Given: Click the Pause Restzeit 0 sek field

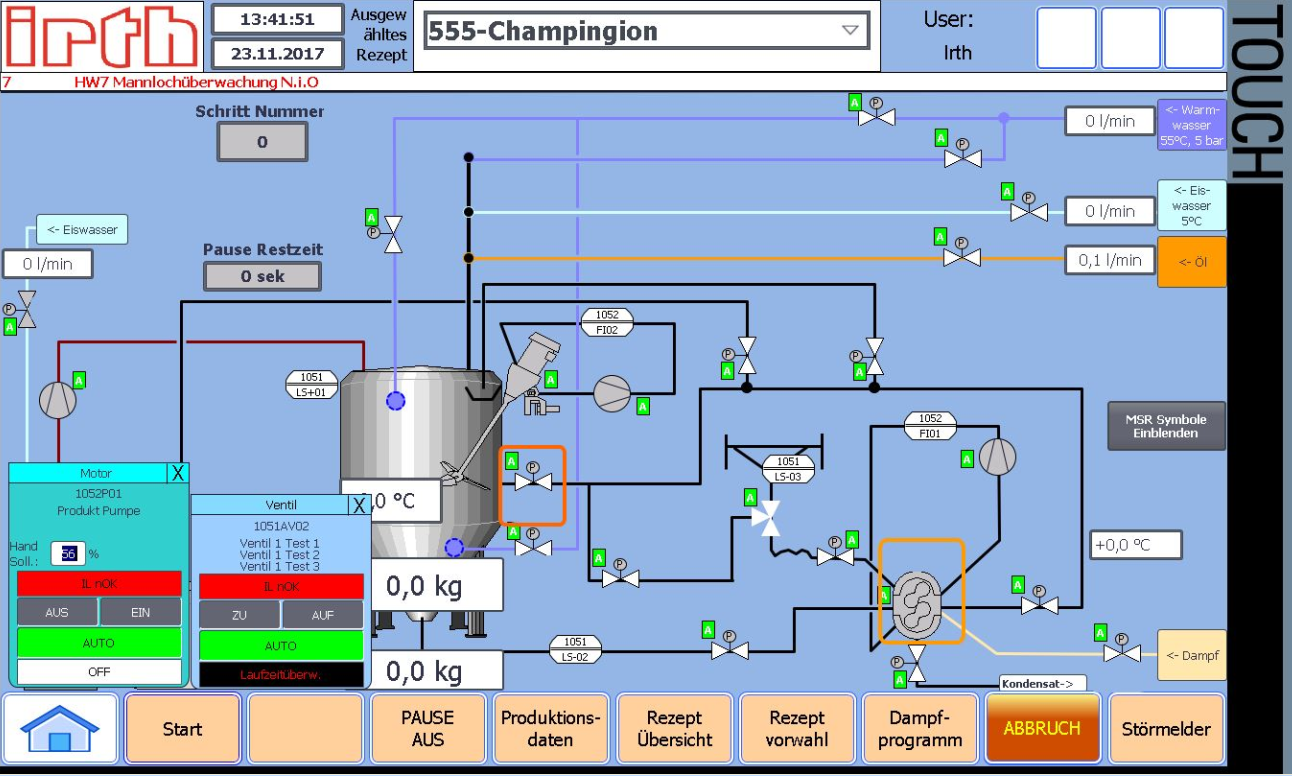Looking at the screenshot, I should pos(262,276).
